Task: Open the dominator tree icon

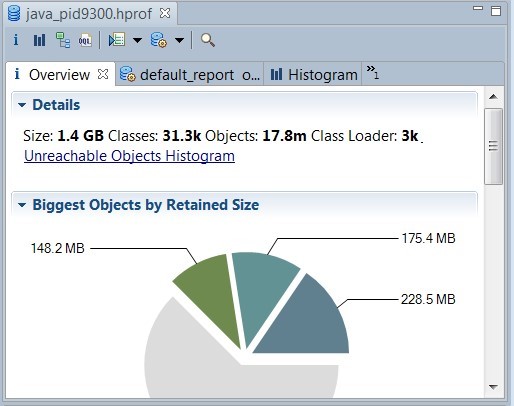Action: (63, 40)
